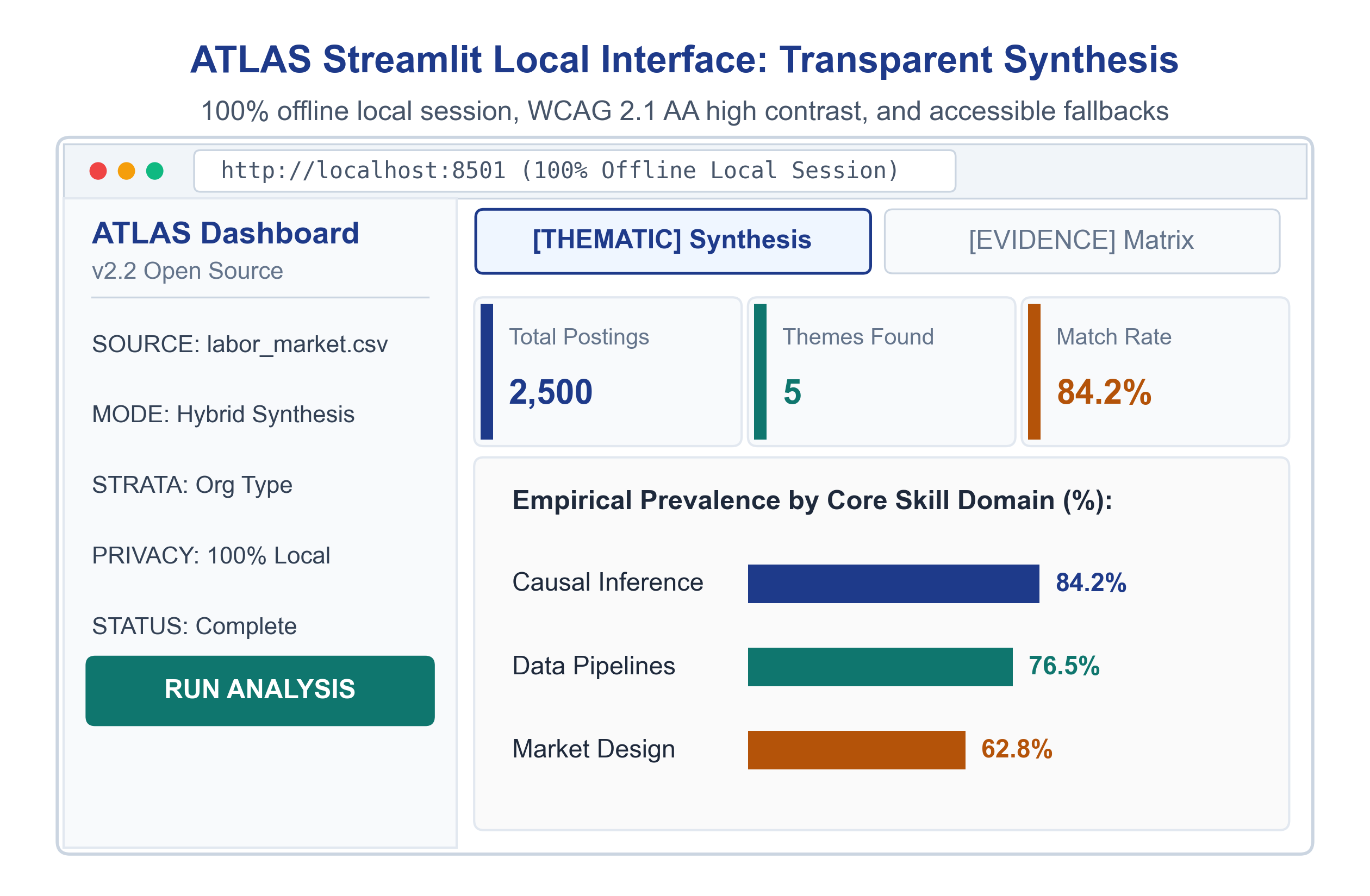Select the ATLAS Dashboard heading

(225, 233)
